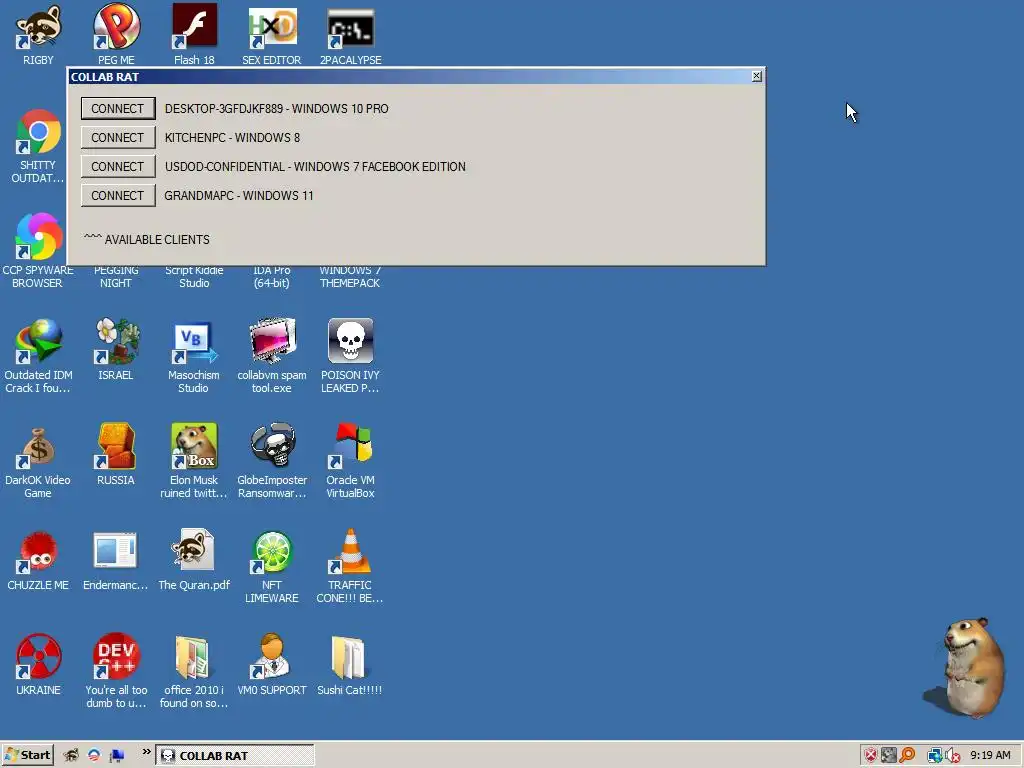The width and height of the screenshot is (1024, 768).
Task: Select the HxD hex editor icon
Action: point(272,27)
